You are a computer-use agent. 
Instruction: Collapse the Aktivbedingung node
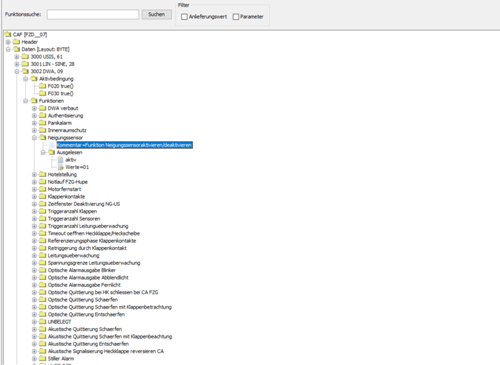[25, 79]
